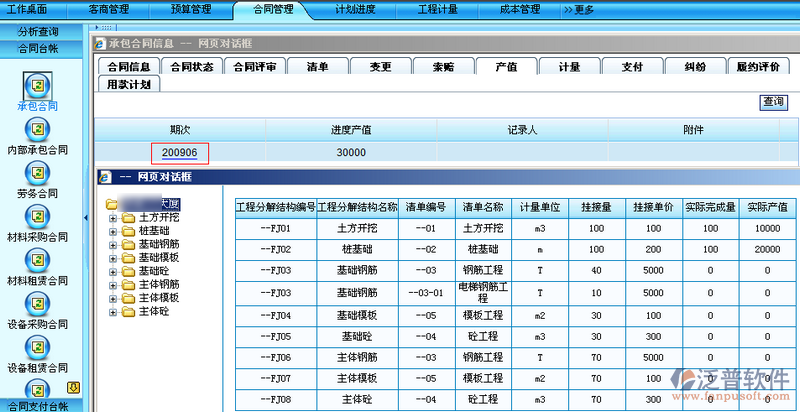Open the 承包合同 sidebar icon

tap(37, 85)
